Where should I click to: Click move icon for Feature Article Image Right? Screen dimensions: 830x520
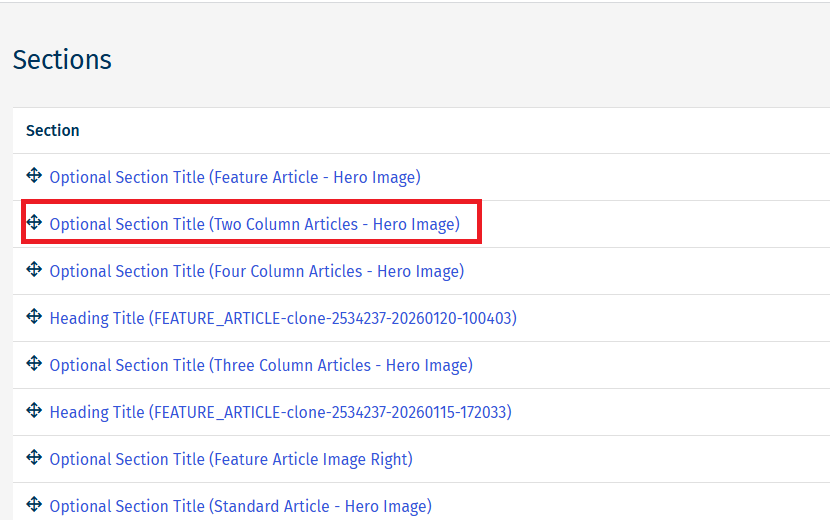(x=34, y=458)
